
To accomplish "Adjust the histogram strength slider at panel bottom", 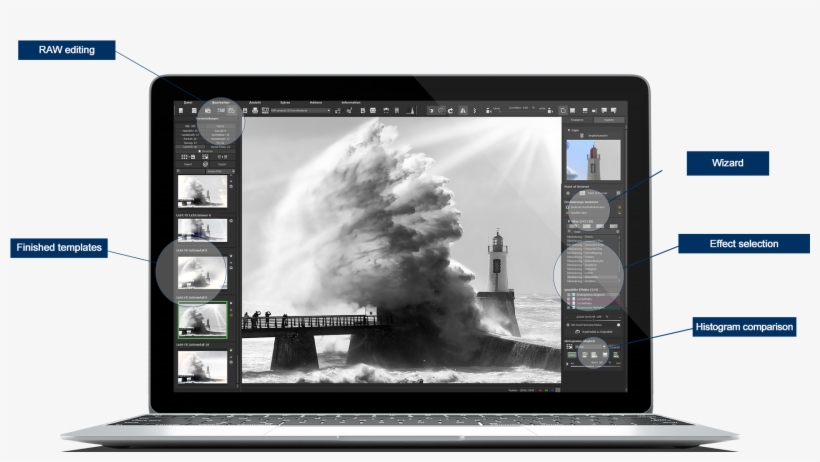I will (x=595, y=366).
